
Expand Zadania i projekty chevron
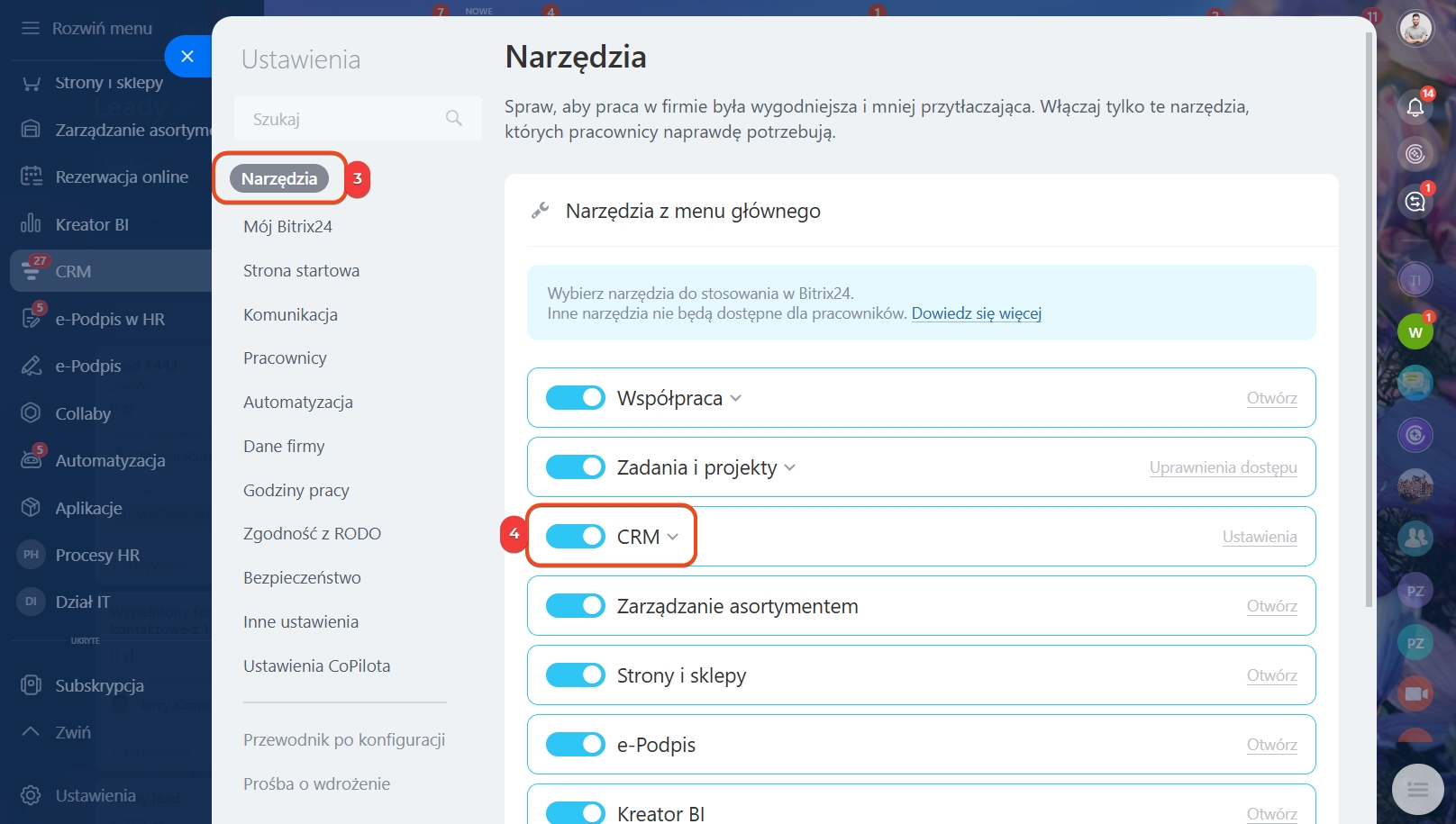coord(789,467)
